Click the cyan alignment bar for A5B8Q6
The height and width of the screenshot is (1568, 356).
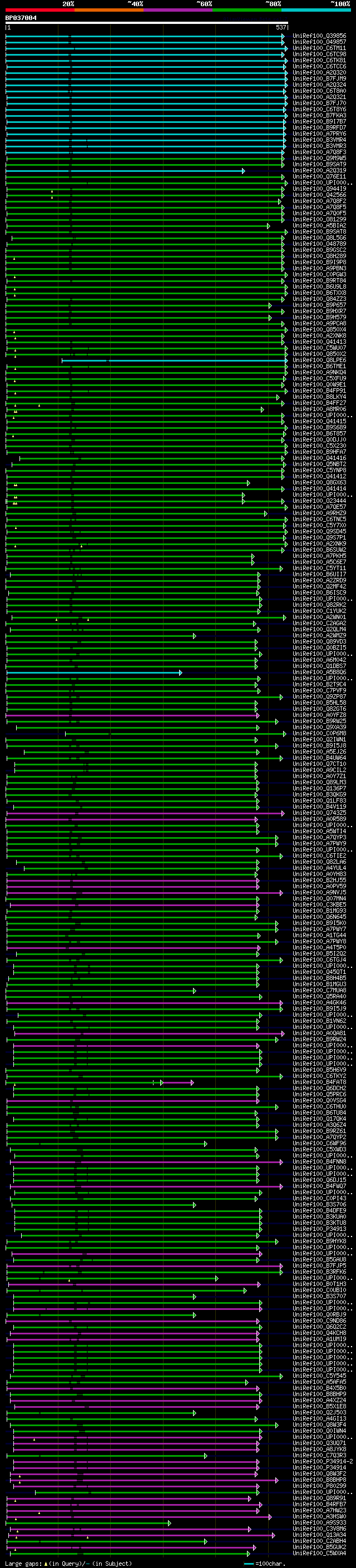click(x=93, y=672)
